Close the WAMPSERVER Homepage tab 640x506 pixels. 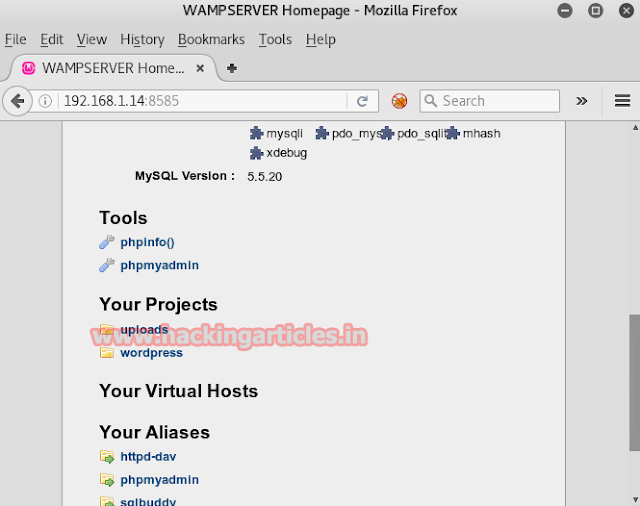point(200,68)
